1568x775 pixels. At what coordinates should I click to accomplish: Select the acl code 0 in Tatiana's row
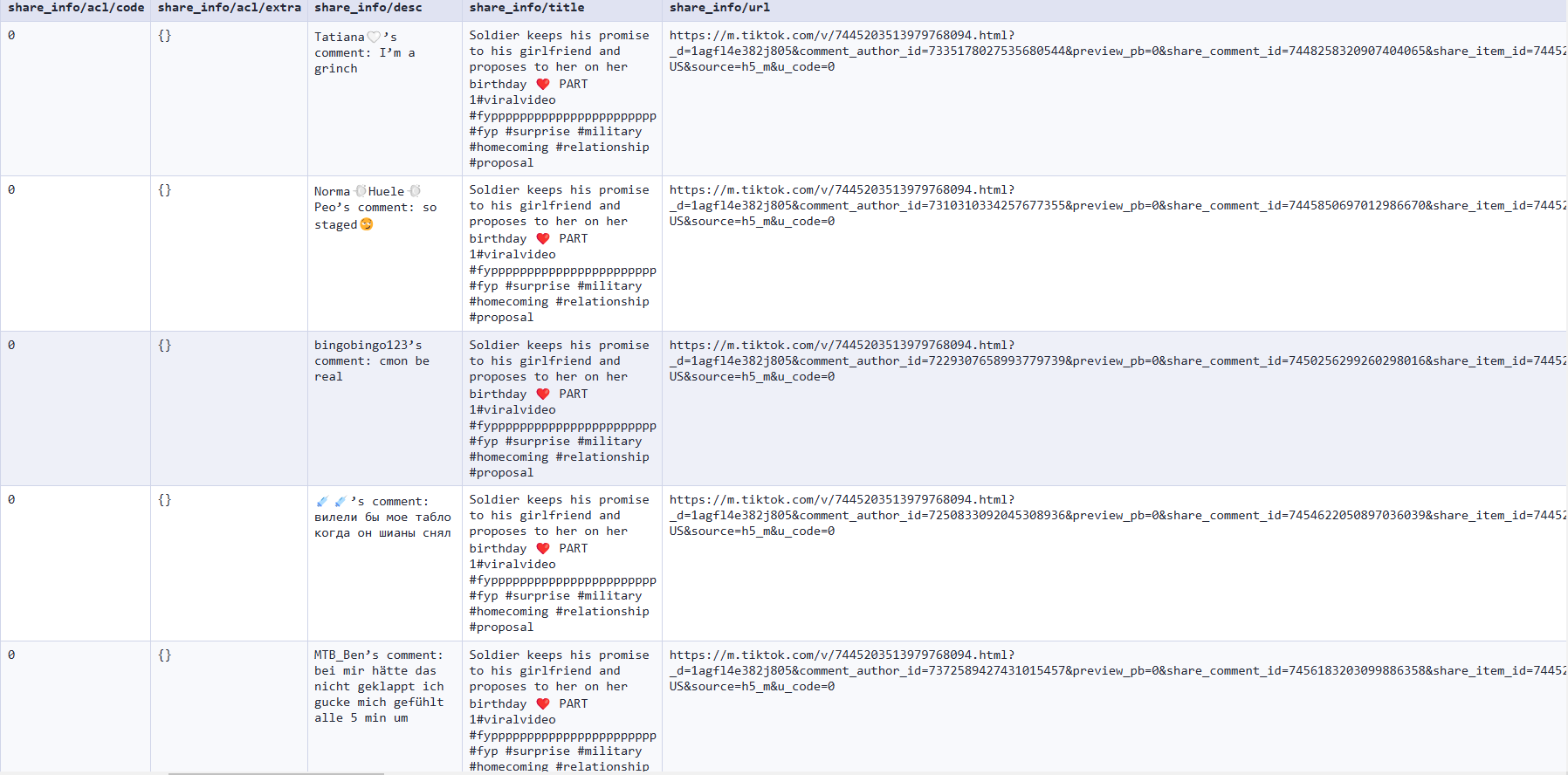pyautogui.click(x=76, y=99)
